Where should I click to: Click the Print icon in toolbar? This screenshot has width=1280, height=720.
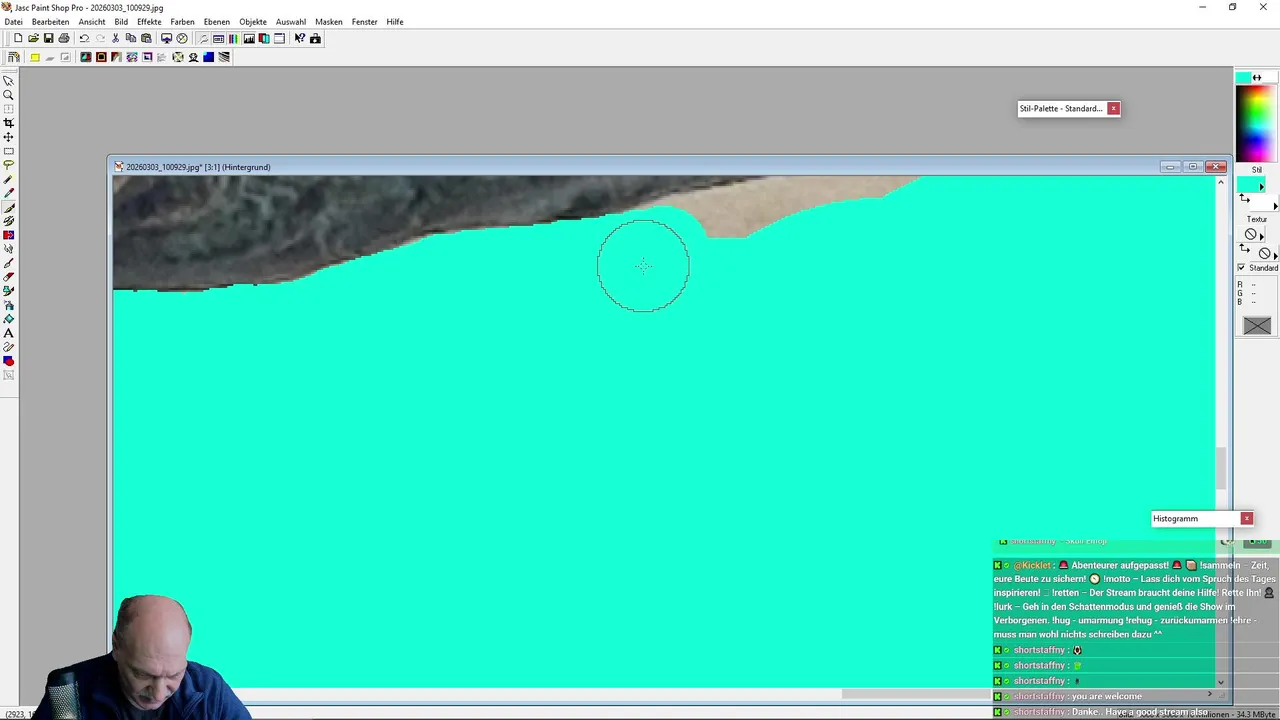tap(64, 38)
